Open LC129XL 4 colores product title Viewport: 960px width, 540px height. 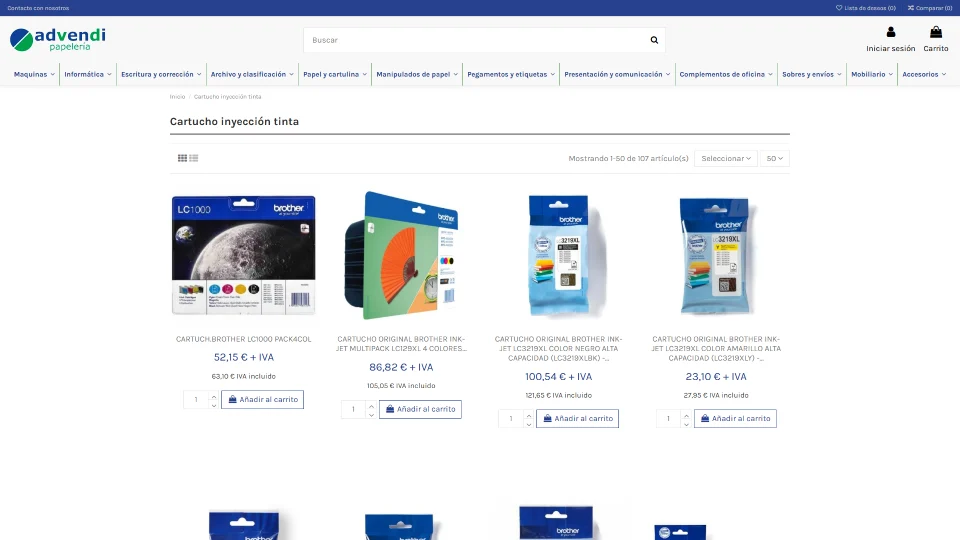point(401,343)
